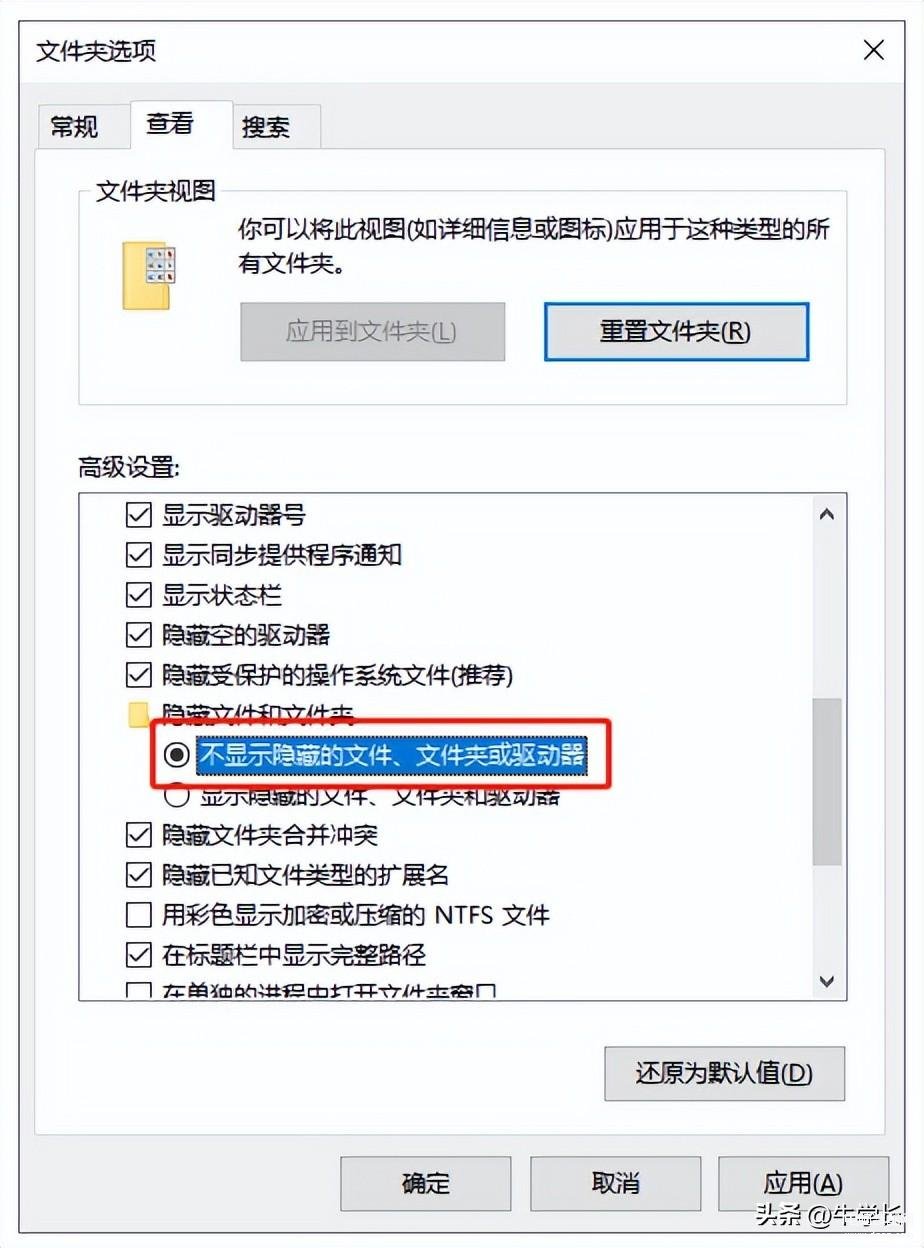Screen dimensions: 924x1248
Task: Click the scroll down arrow in advanced settings
Action: click(827, 981)
